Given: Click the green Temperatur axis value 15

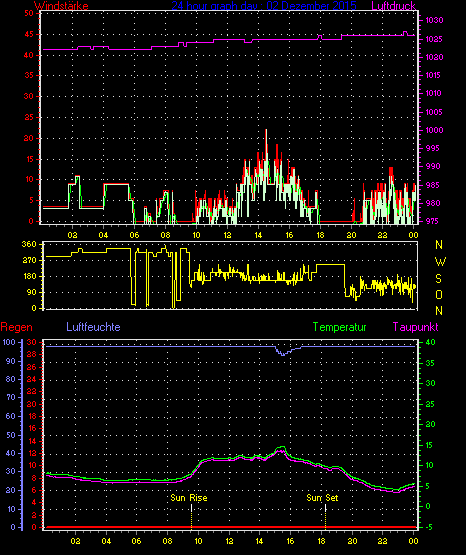Looking at the screenshot, I should pos(430,445).
